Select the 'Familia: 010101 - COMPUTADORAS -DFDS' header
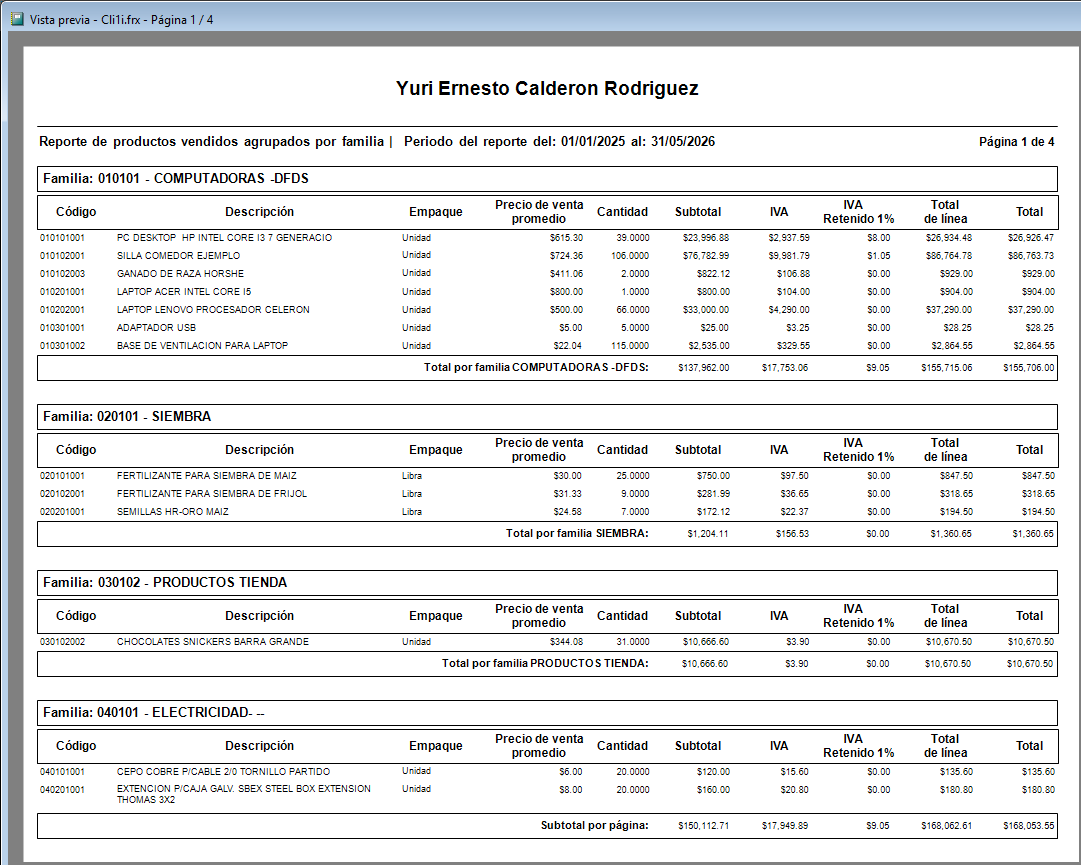Image resolution: width=1081 pixels, height=865 pixels. [547, 179]
